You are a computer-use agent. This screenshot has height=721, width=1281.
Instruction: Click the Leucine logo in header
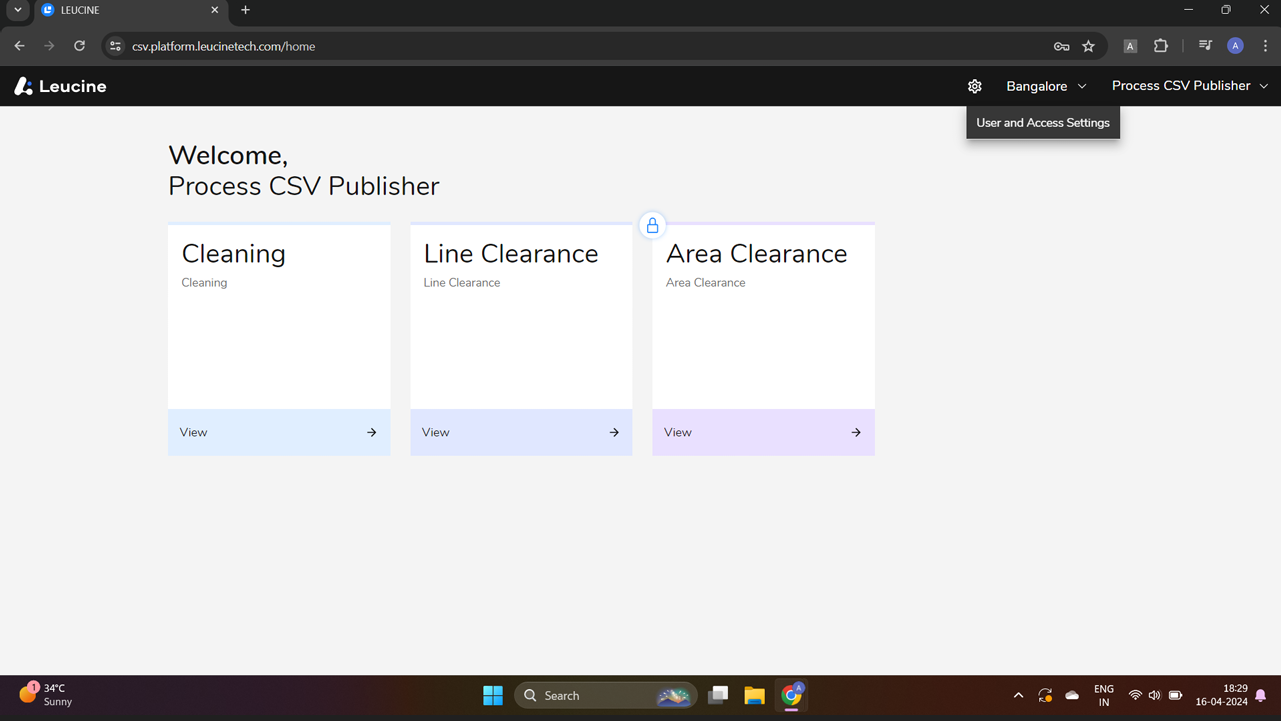point(60,86)
